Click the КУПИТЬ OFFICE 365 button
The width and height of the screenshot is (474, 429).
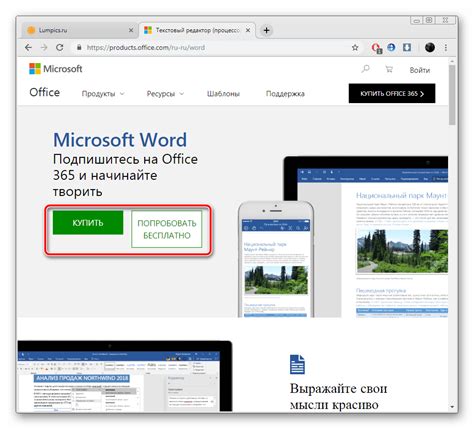coord(392,93)
